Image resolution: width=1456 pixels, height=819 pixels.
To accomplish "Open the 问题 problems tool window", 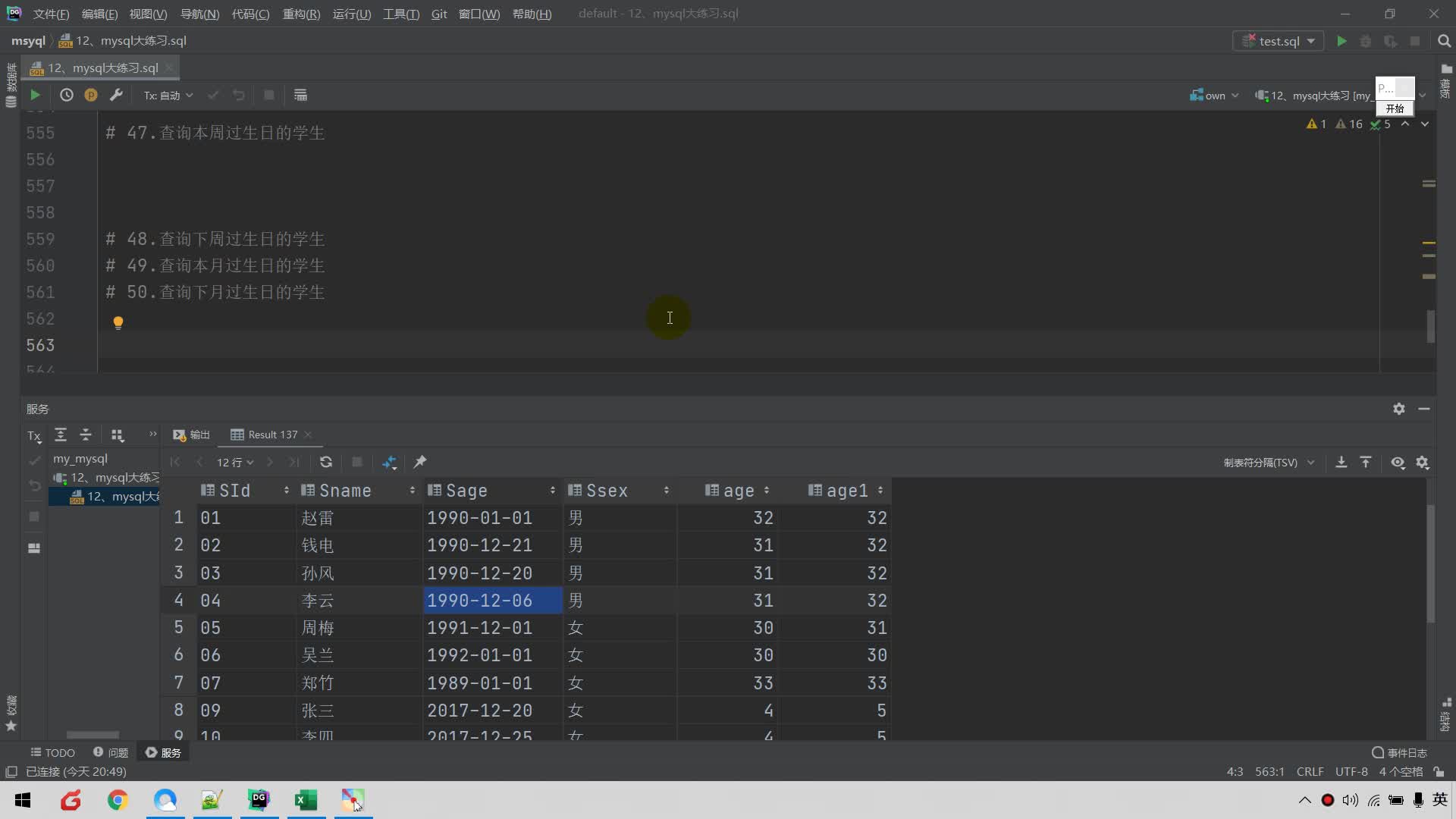I will pos(111,752).
